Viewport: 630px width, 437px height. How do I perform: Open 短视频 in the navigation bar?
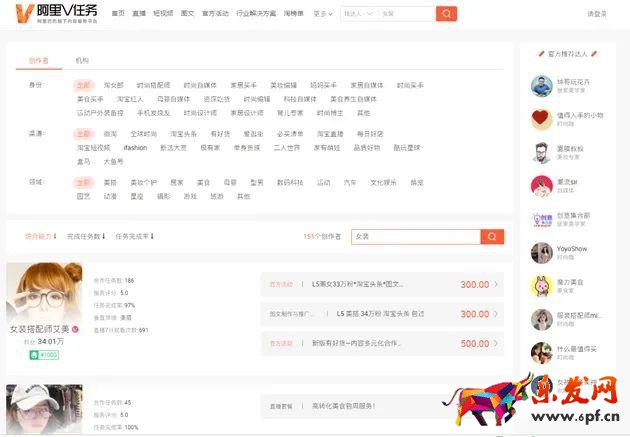[x=163, y=13]
